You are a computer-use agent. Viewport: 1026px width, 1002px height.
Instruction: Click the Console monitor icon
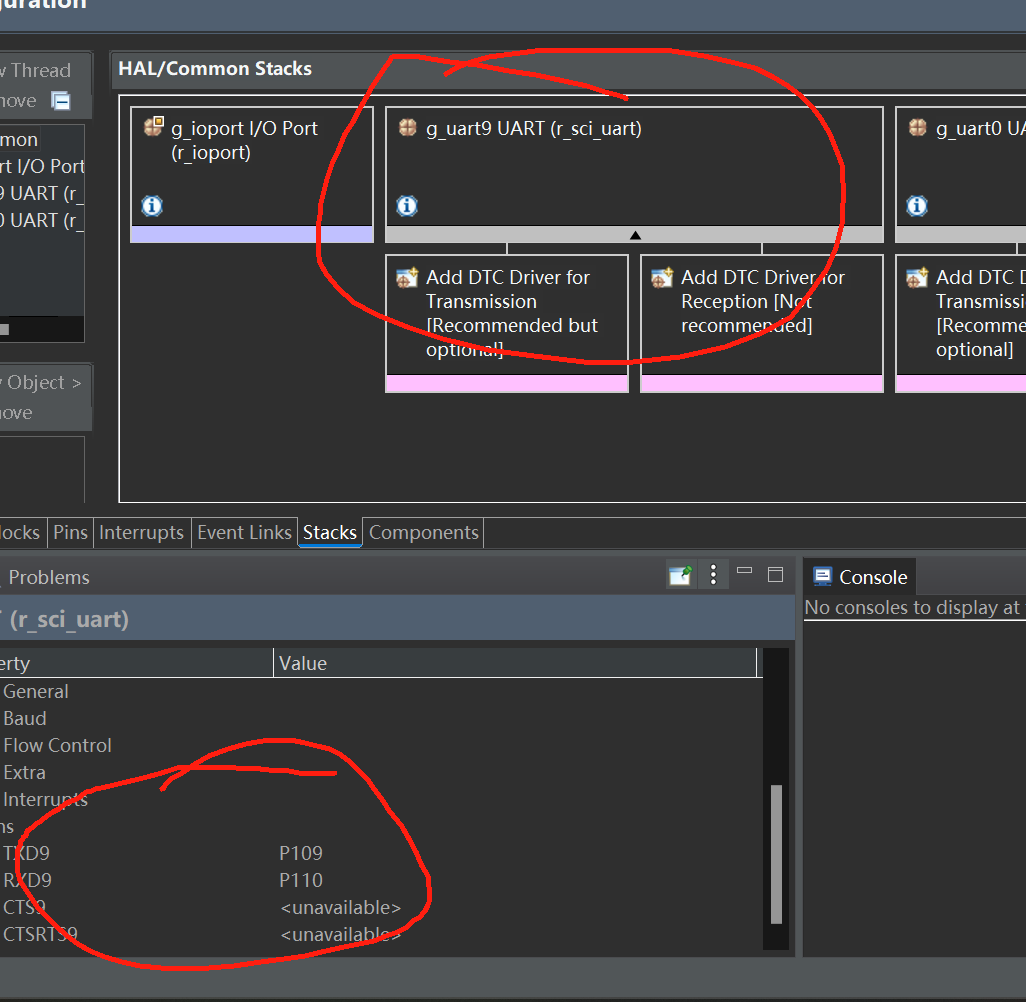click(823, 576)
